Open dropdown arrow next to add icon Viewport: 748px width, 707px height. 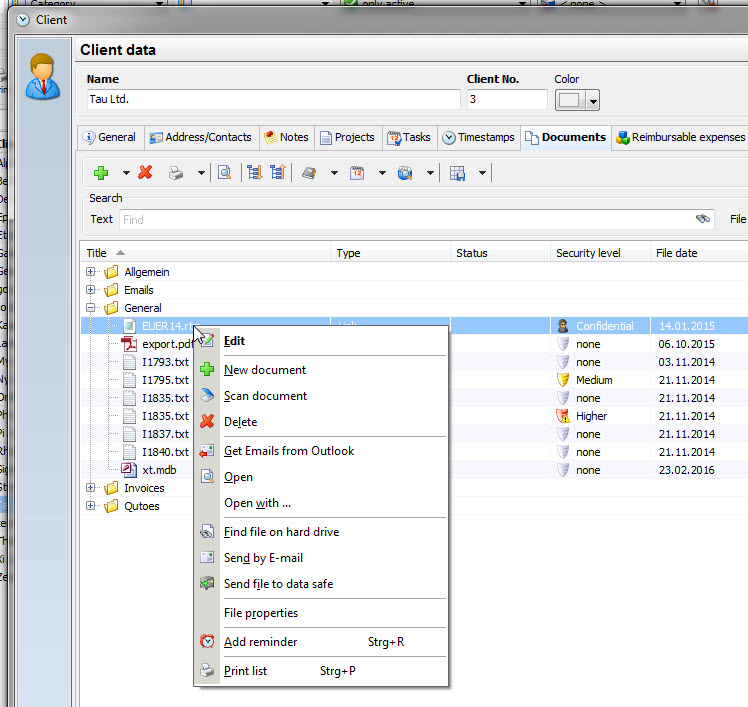(x=126, y=173)
